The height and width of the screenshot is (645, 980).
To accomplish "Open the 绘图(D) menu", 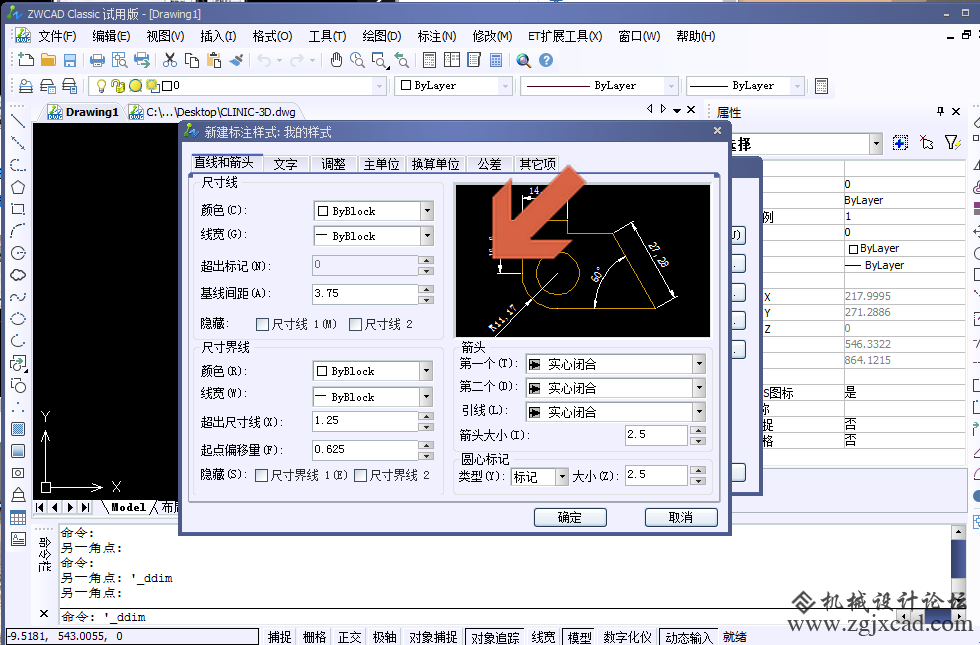I will [382, 36].
